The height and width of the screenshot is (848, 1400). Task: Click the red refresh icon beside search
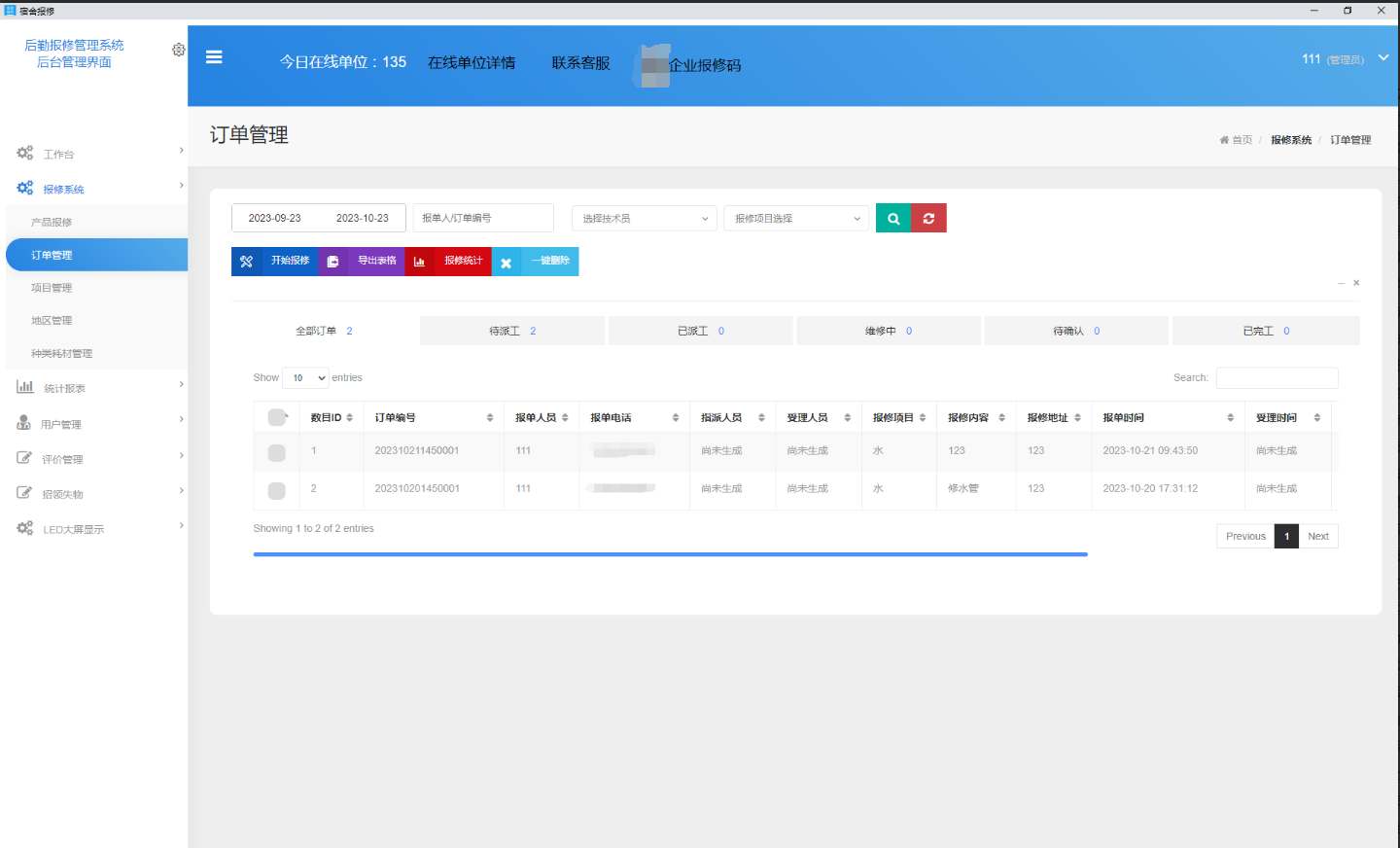pos(928,218)
